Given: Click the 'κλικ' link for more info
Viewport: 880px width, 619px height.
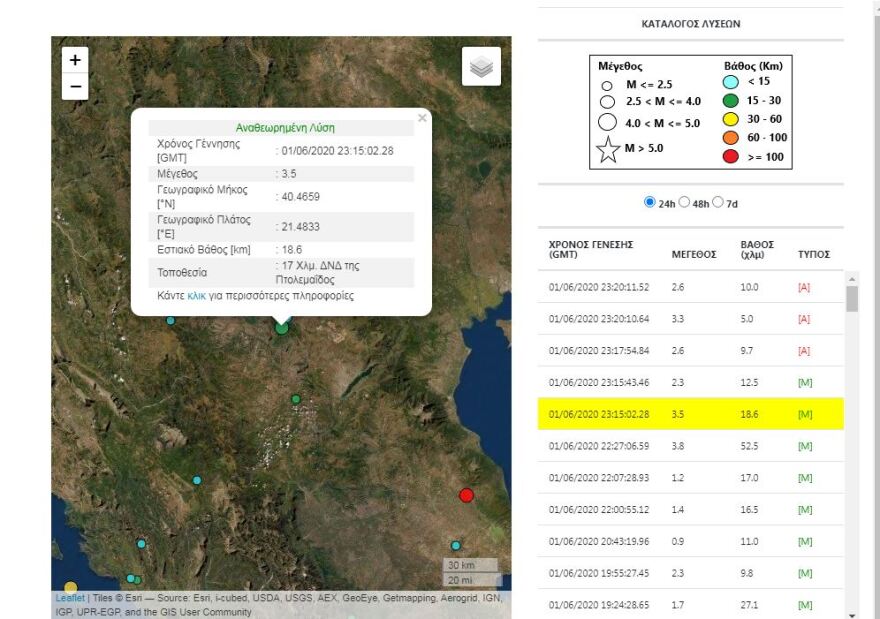Looking at the screenshot, I should [196, 296].
